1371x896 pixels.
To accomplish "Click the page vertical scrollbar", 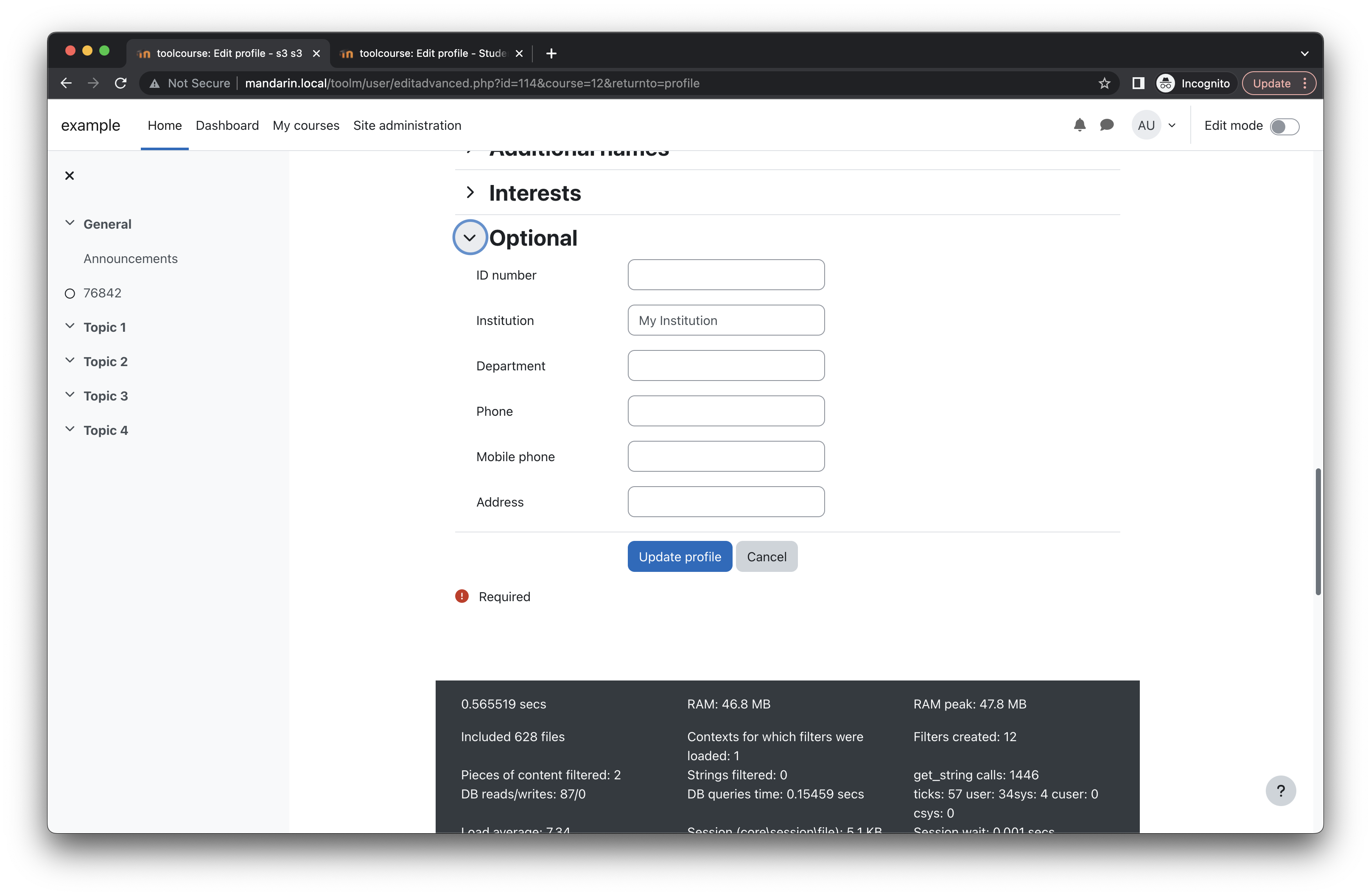I will (x=1318, y=531).
